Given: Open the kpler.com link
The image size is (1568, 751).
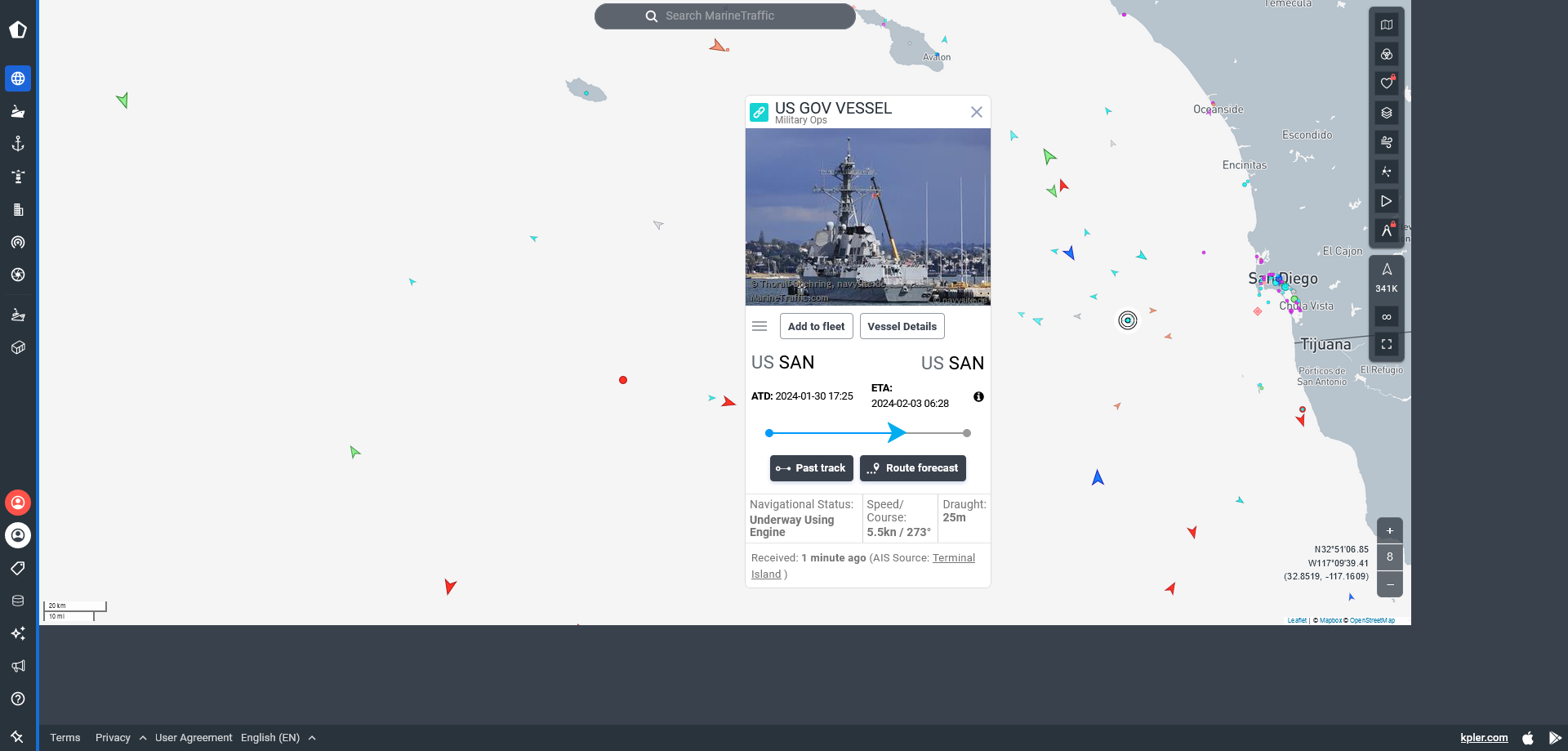Looking at the screenshot, I should [x=1484, y=737].
